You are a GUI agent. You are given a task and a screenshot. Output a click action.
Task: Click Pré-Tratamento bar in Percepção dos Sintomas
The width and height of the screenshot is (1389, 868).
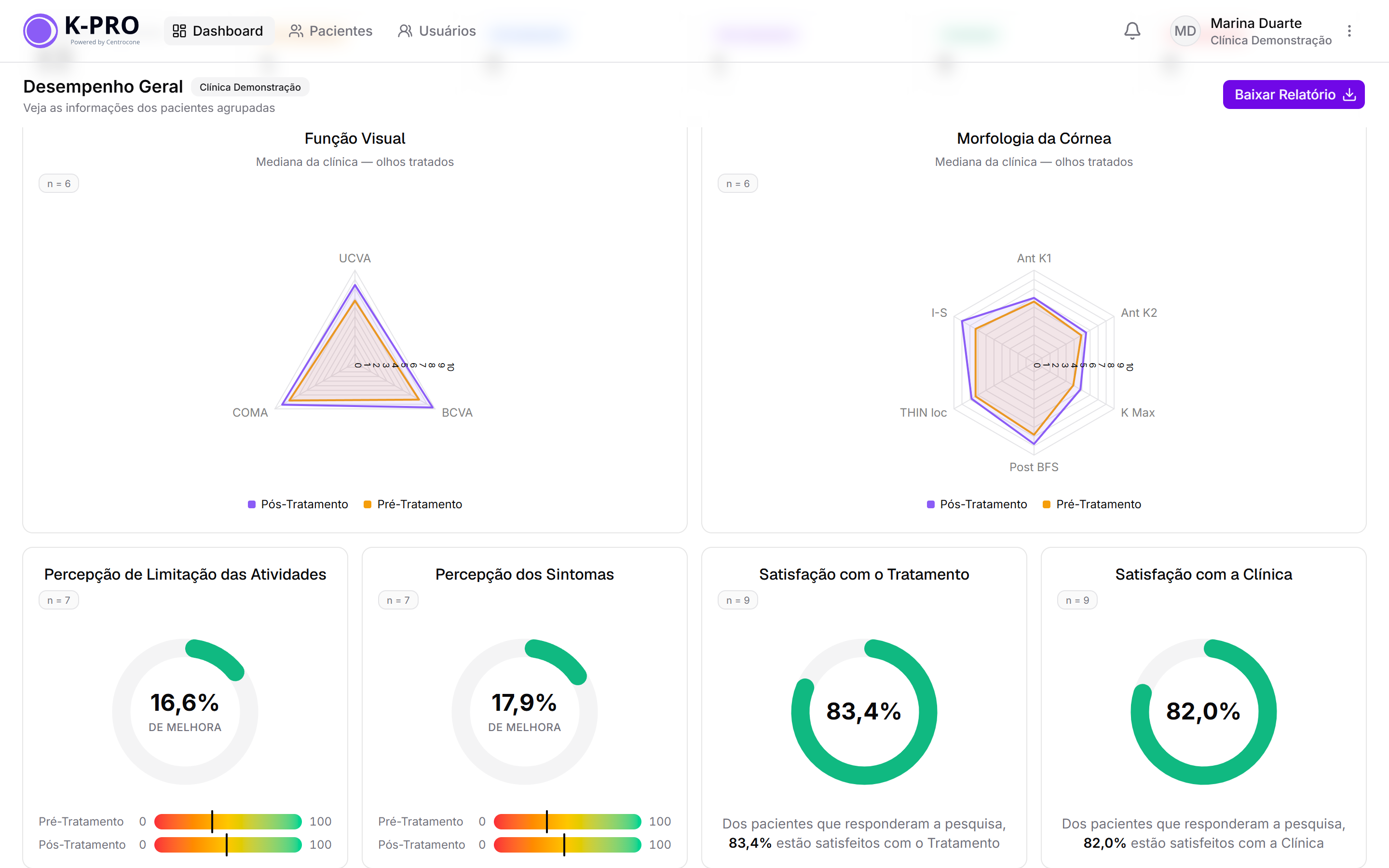click(567, 822)
